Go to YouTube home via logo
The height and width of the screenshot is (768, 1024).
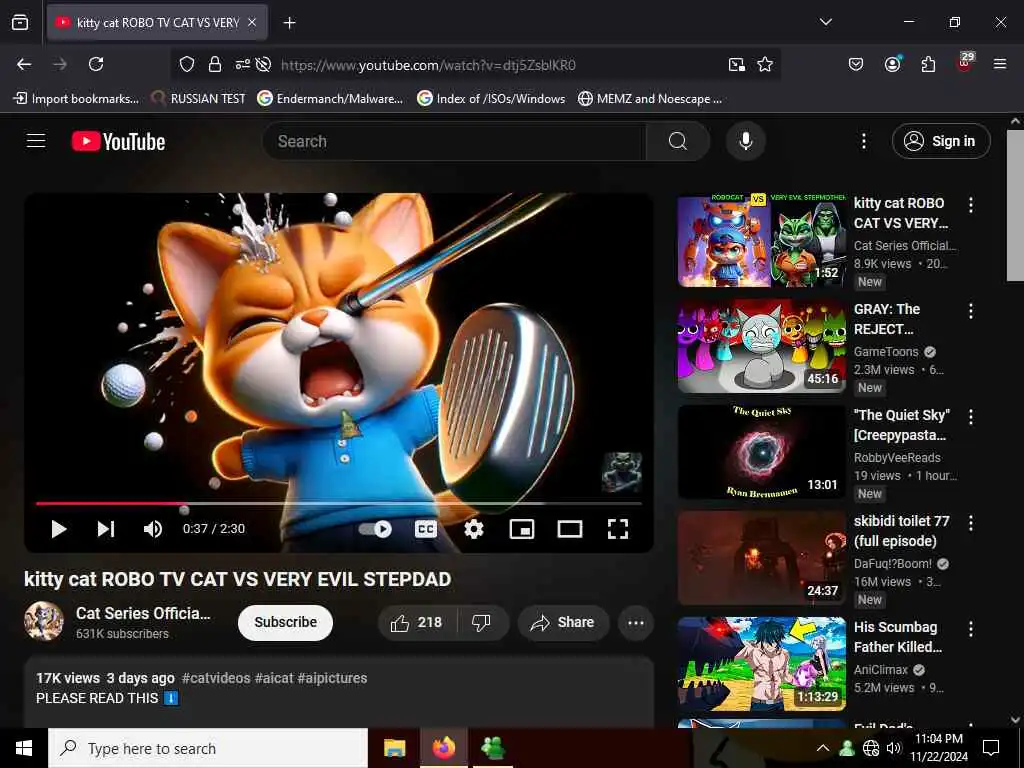(118, 141)
